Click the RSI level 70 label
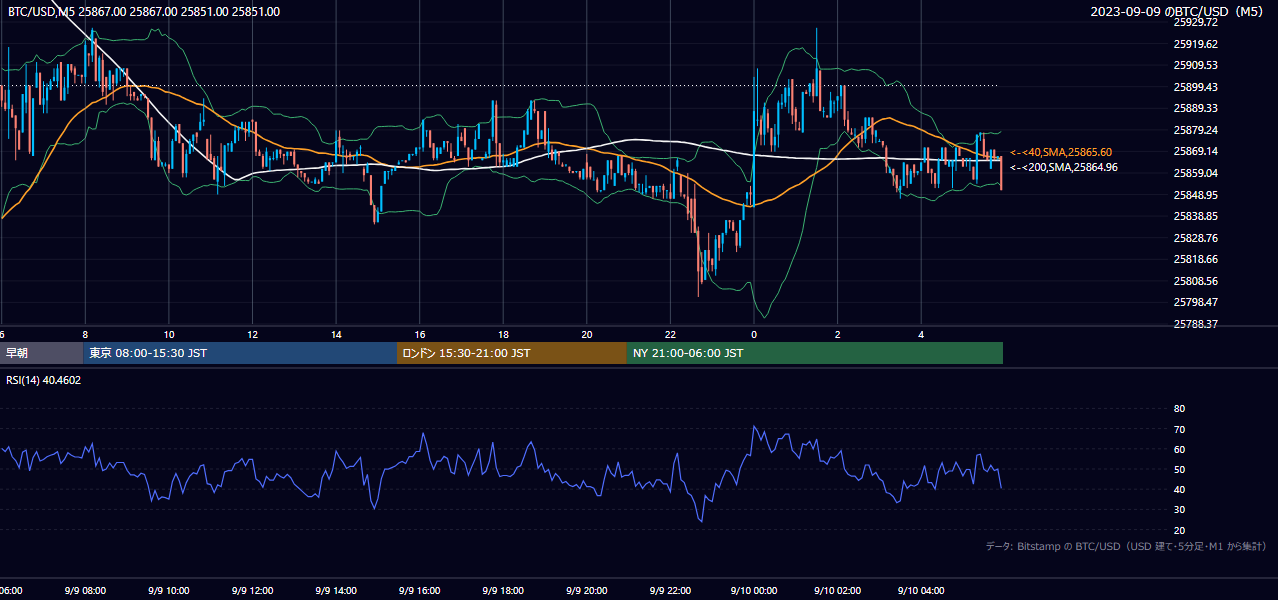This screenshot has height=600, width=1278. click(1179, 429)
